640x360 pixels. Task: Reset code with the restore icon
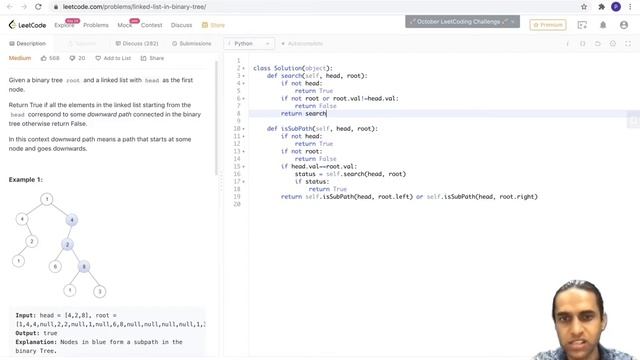click(x=598, y=43)
